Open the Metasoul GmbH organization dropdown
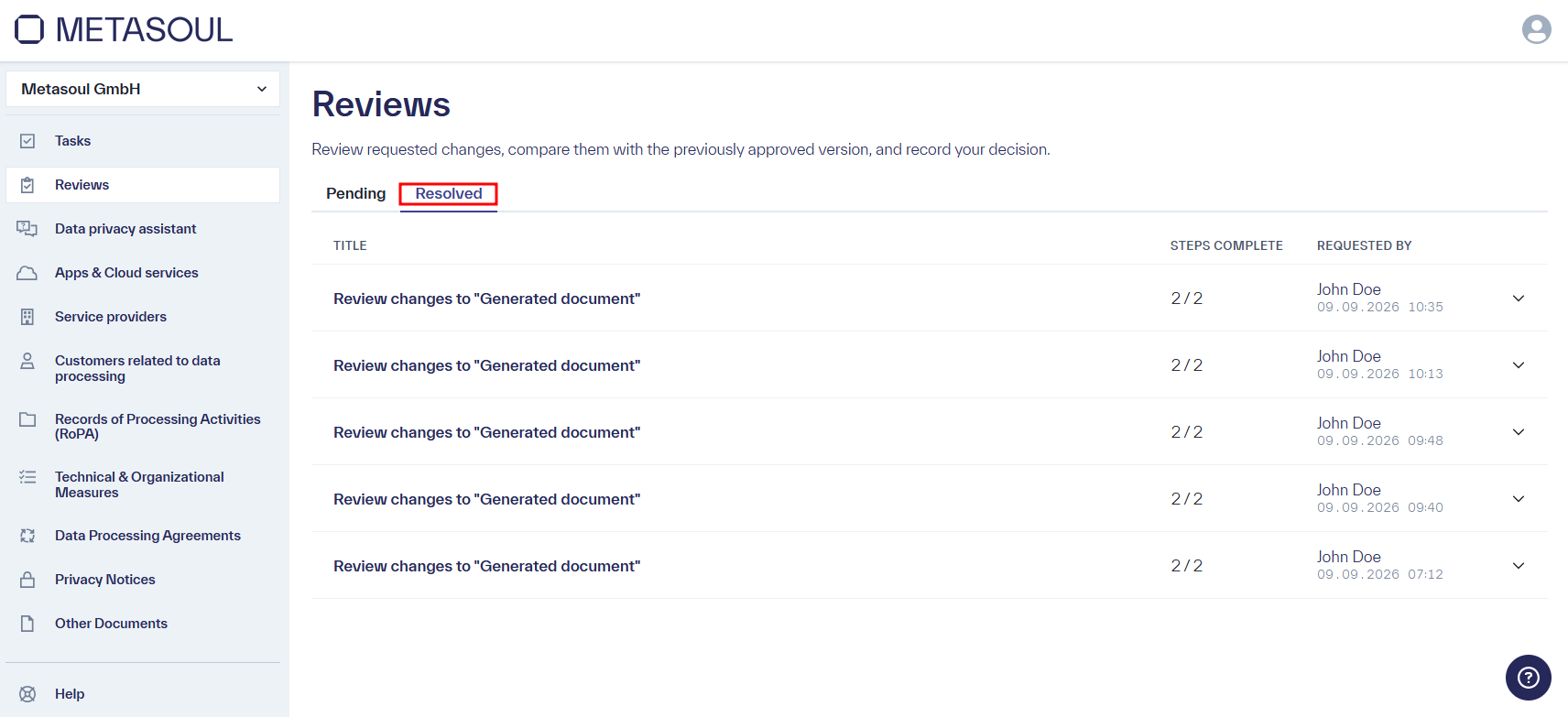Viewport: 1568px width, 717px height. click(143, 89)
